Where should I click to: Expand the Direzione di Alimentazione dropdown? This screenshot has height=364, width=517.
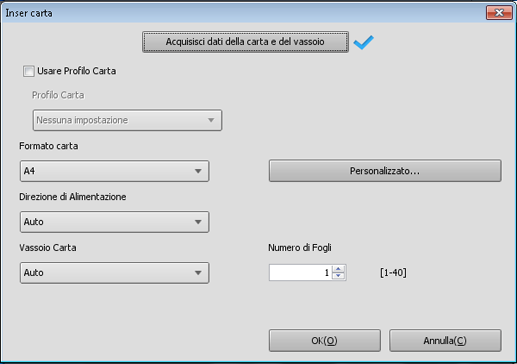(x=114, y=222)
